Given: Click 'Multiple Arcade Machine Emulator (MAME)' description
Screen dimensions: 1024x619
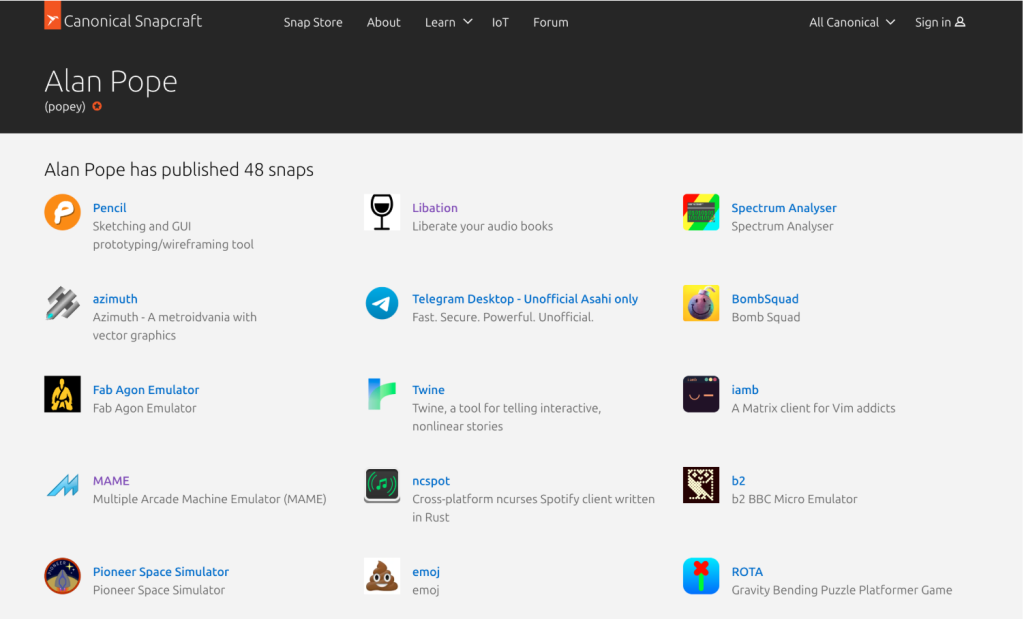Looking at the screenshot, I should [210, 499].
